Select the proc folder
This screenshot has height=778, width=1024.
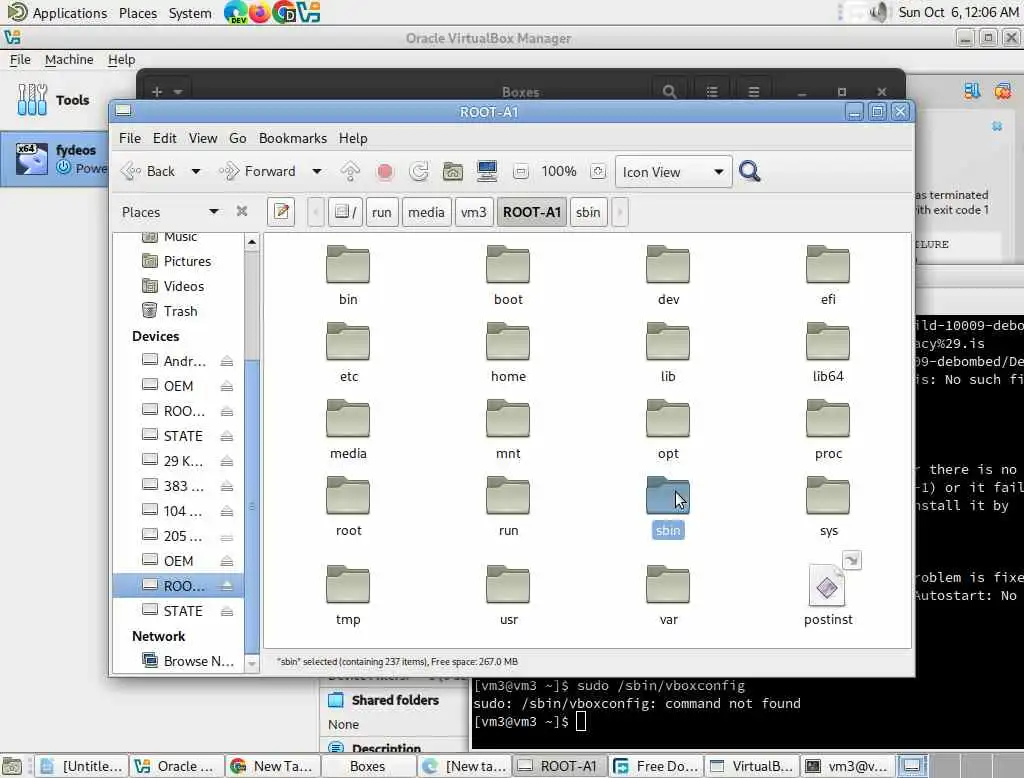[828, 419]
